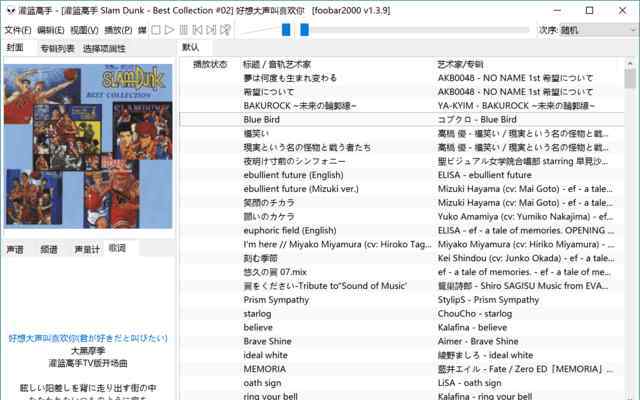Select the Brave Shine track title
Screen dimensions: 640x400
pos(267,342)
